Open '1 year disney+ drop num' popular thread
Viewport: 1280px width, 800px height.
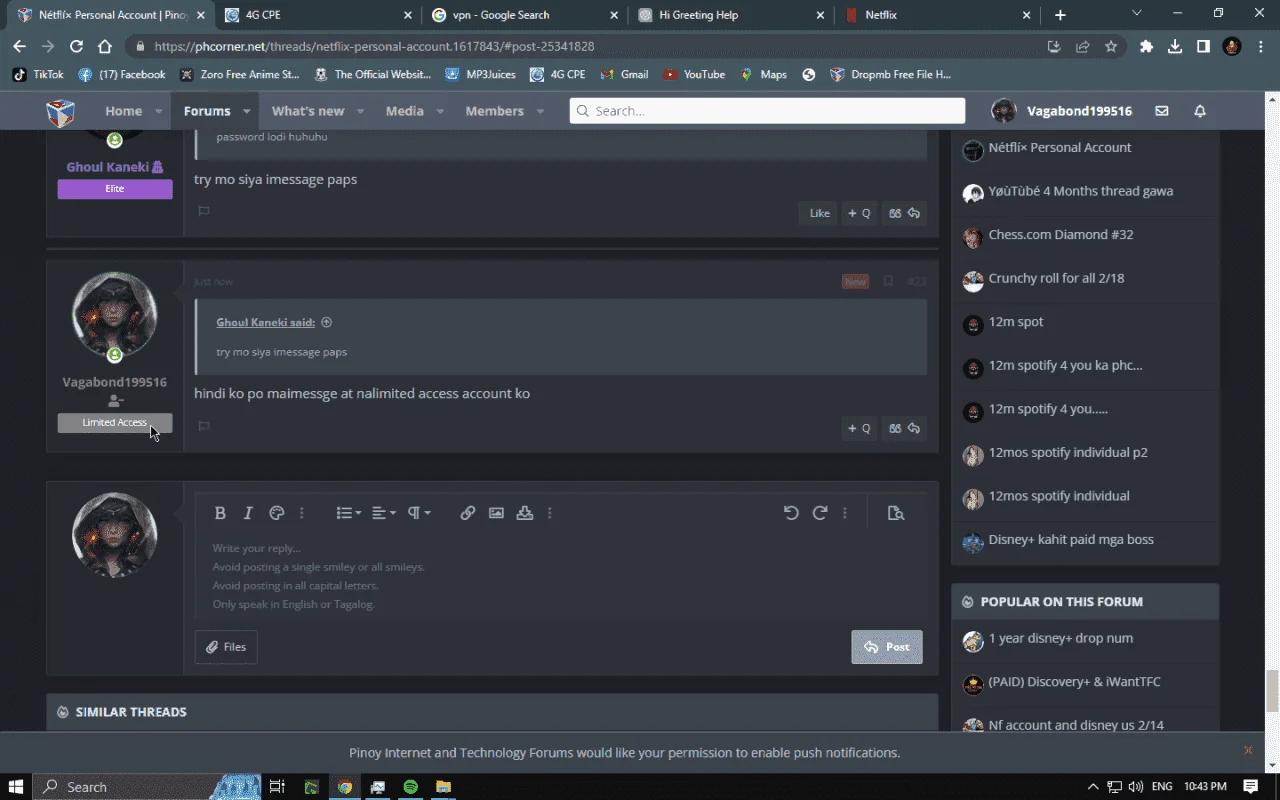(x=1061, y=638)
